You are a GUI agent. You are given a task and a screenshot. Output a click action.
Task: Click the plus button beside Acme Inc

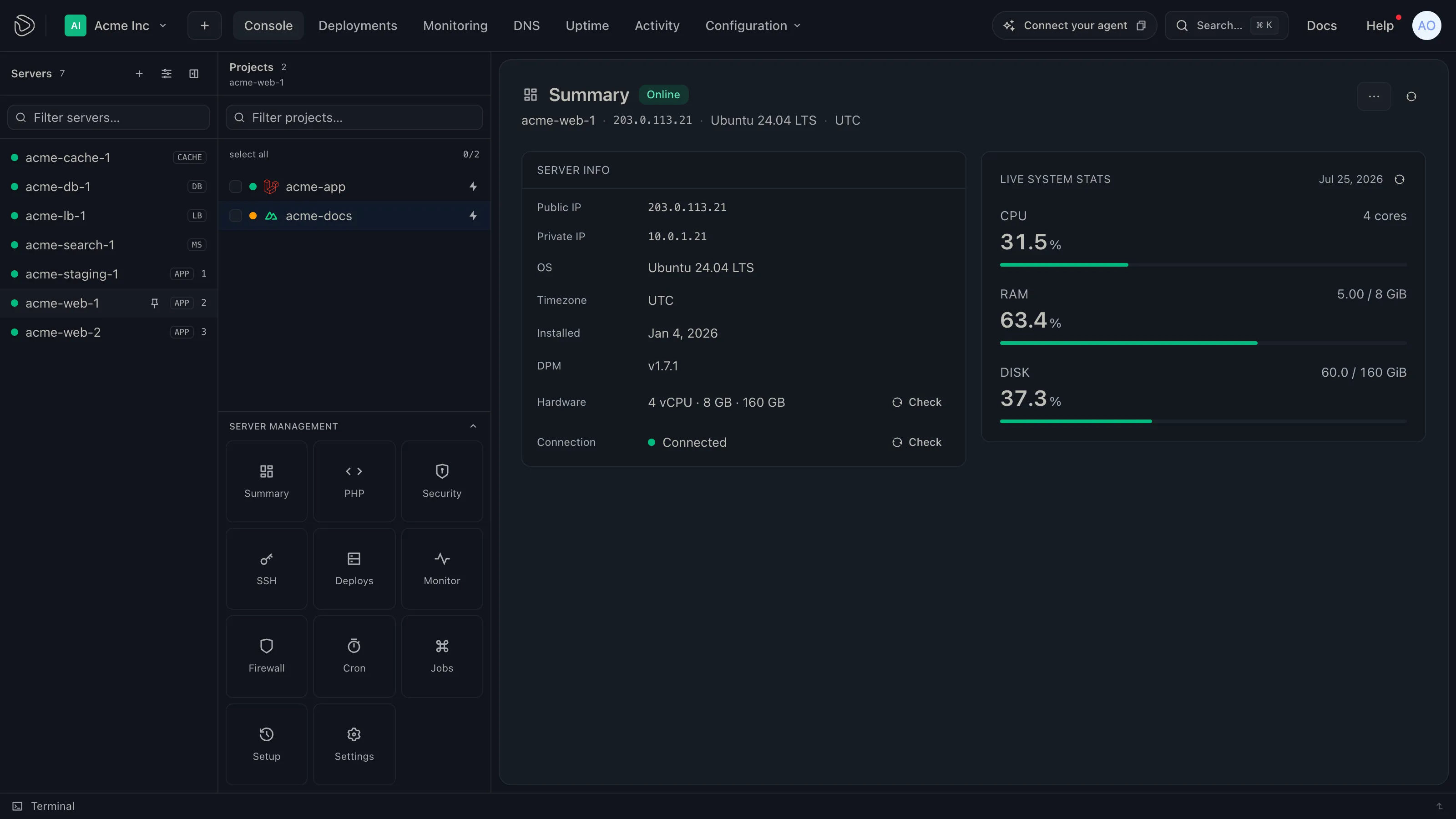click(x=205, y=25)
